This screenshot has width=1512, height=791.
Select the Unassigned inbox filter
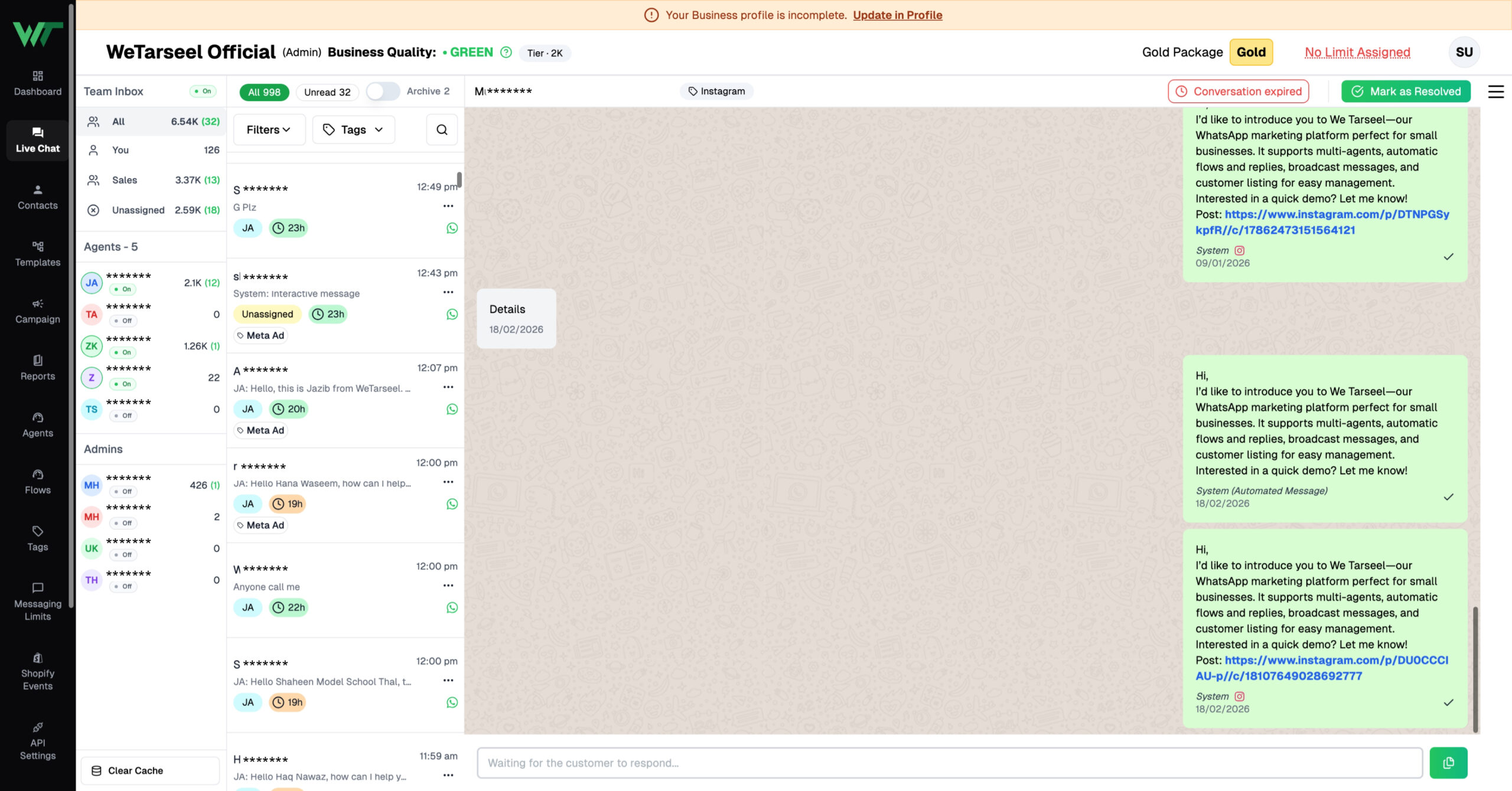151,210
